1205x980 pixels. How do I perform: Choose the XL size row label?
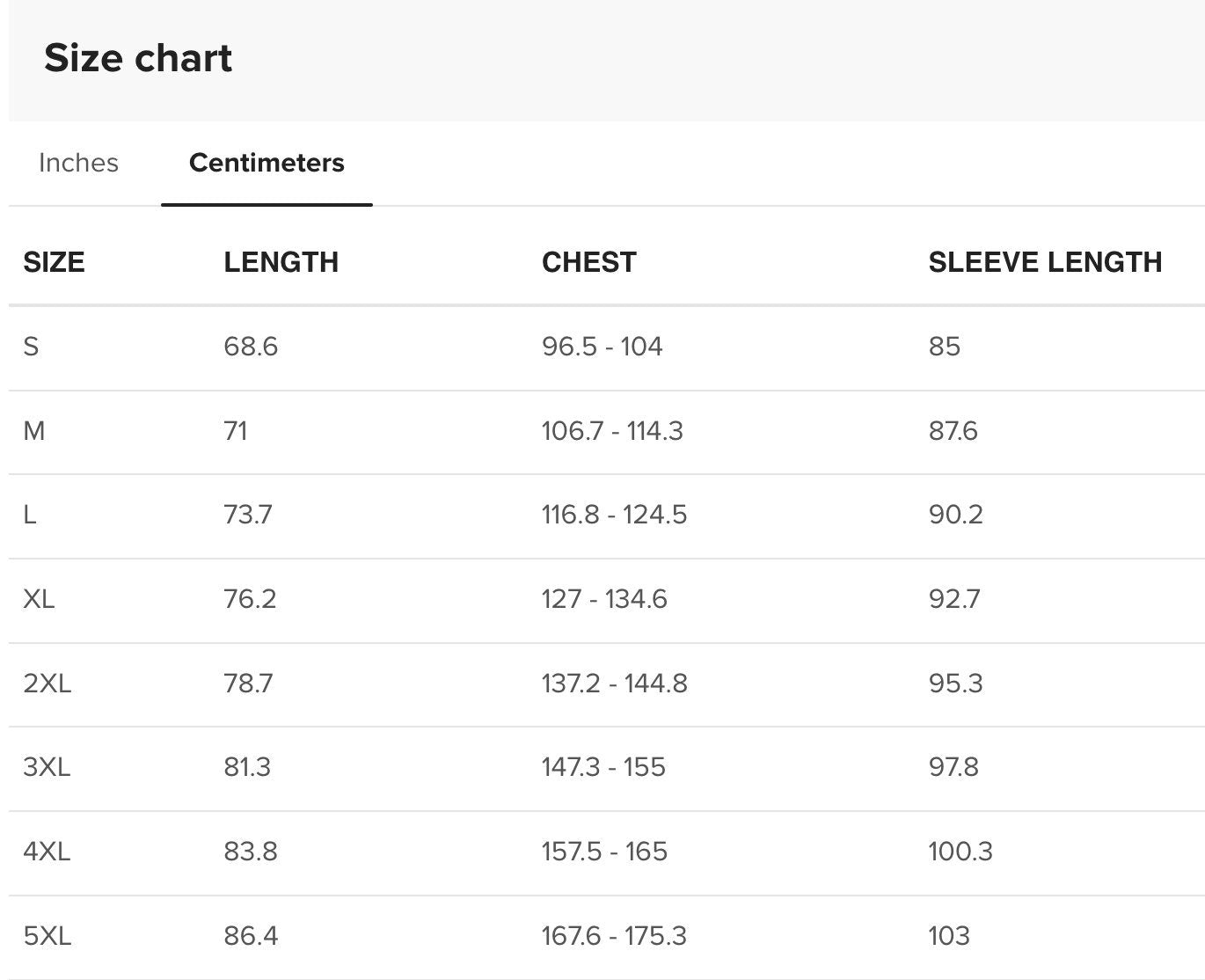[x=39, y=599]
